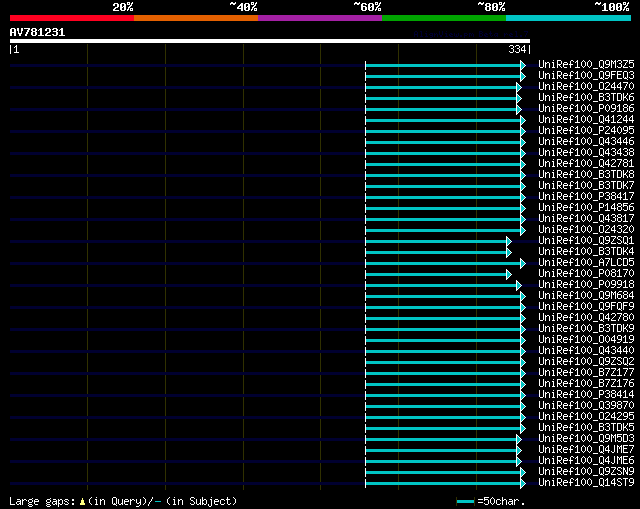Screen dimensions: 640x509
Task: Select UniRef100_Q9M5D3 label
Action: [x=586, y=439]
